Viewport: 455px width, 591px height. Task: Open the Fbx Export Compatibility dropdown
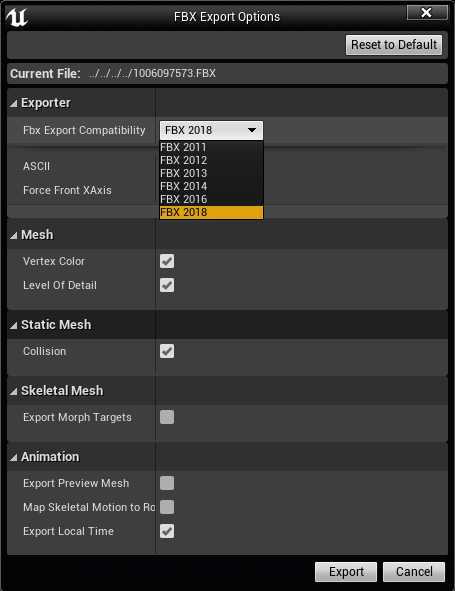[211, 130]
